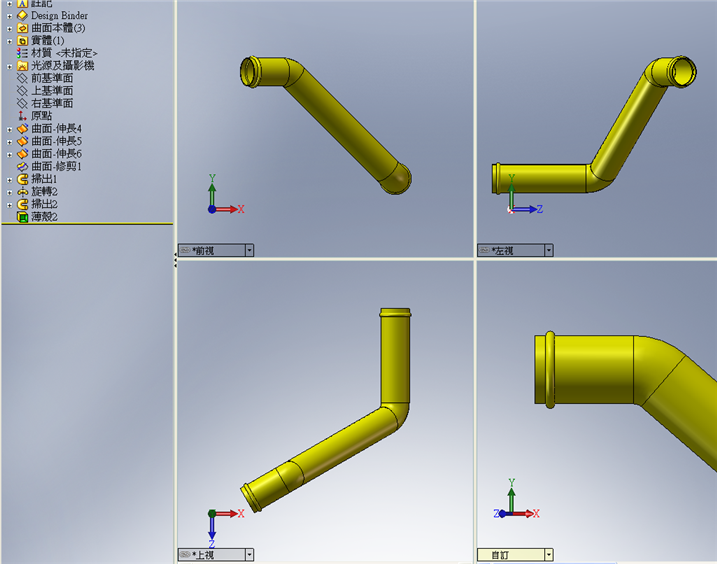Click the collapse arrows on the feature tree splitter

[x=175, y=261]
